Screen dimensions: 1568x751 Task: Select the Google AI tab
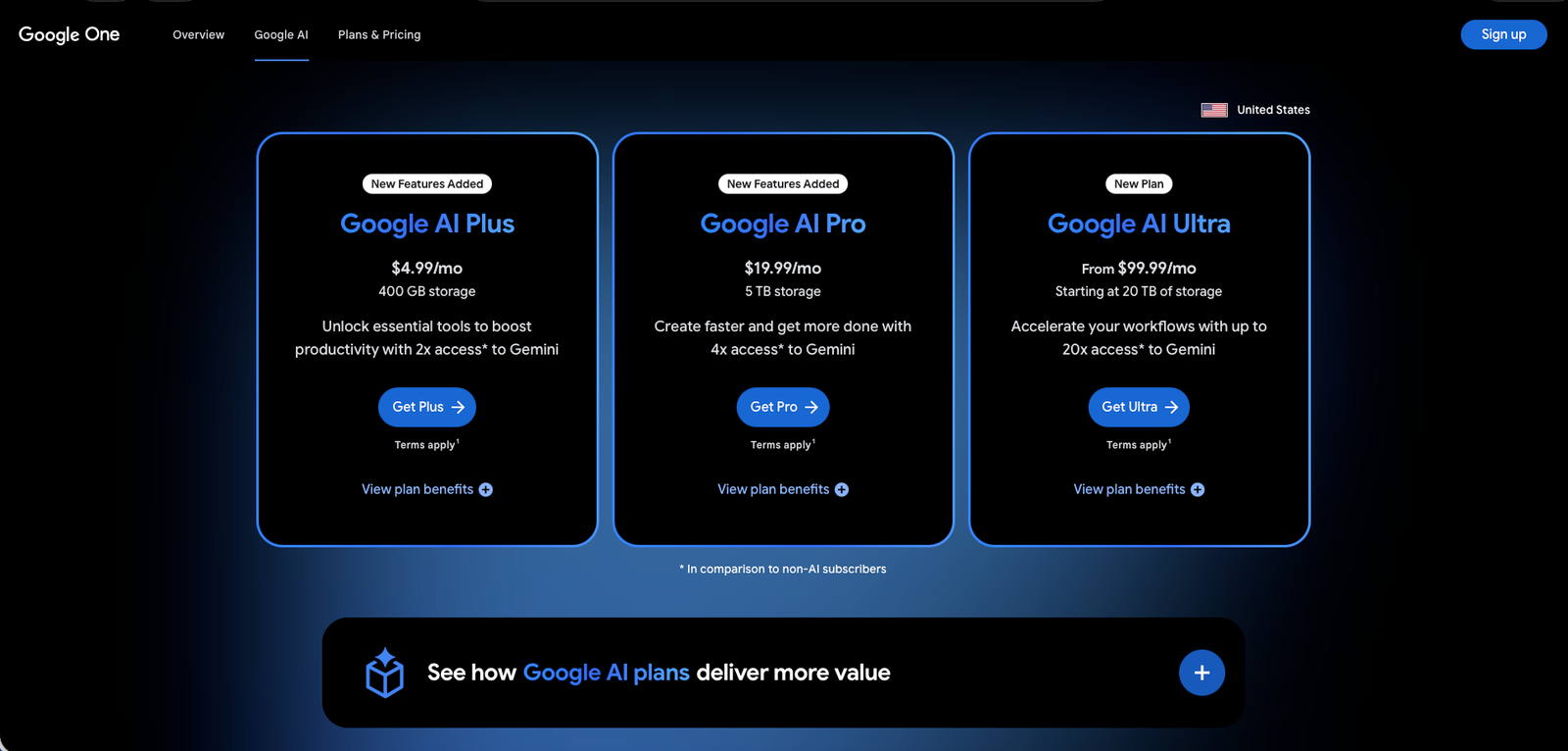[281, 34]
